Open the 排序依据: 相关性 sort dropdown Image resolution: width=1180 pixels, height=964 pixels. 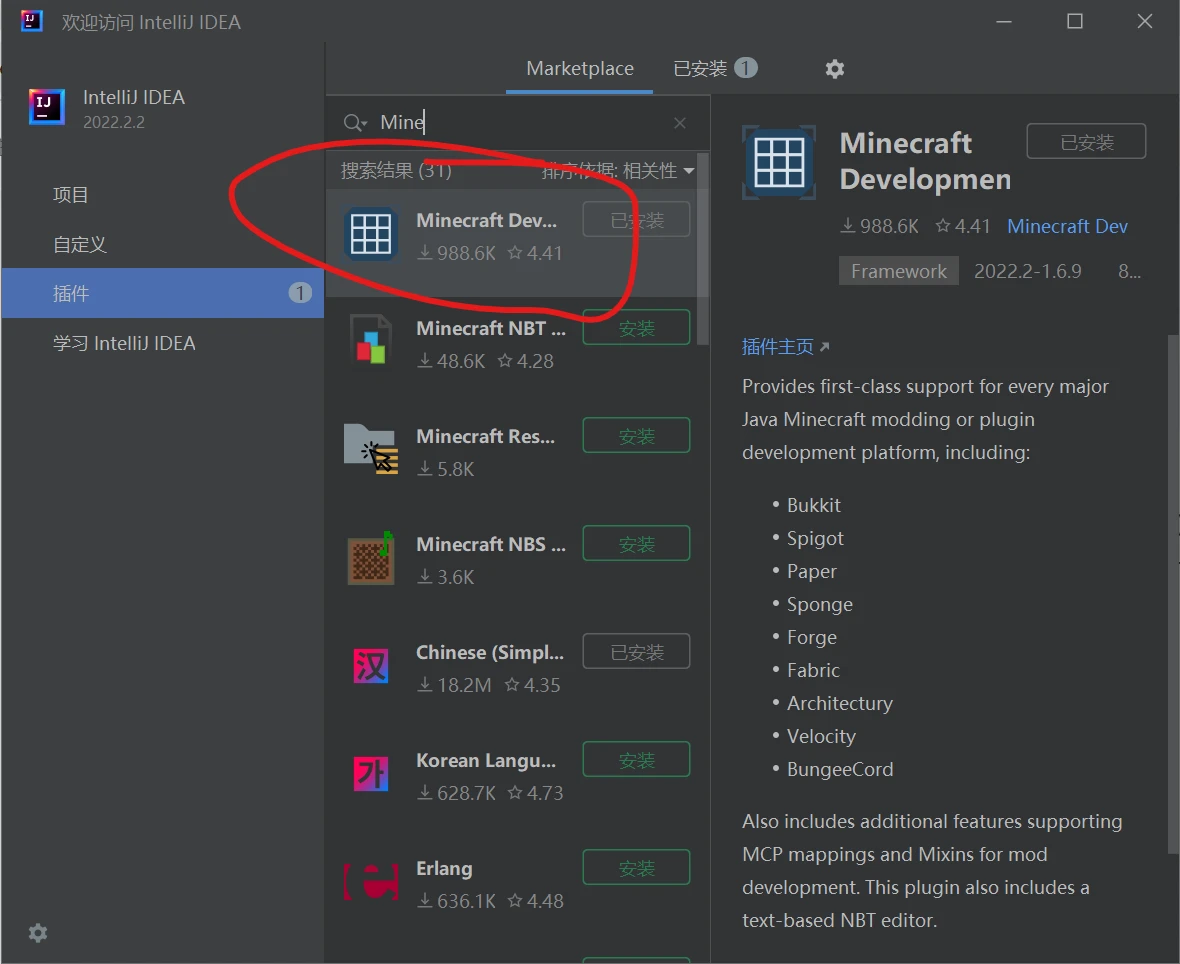point(617,171)
